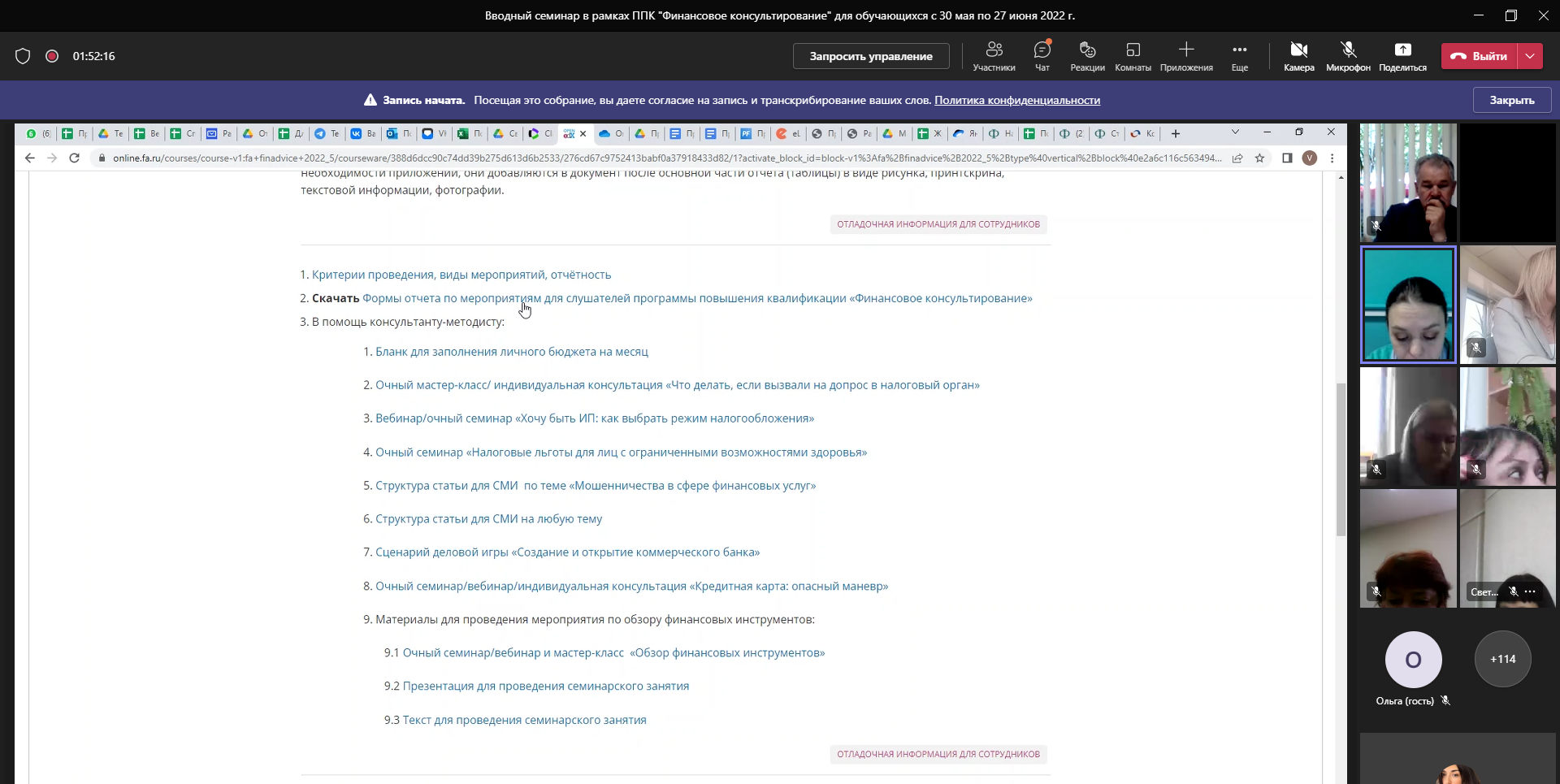Open the browser three-dot menu
This screenshot has width=1560, height=784.
pos(1332,158)
